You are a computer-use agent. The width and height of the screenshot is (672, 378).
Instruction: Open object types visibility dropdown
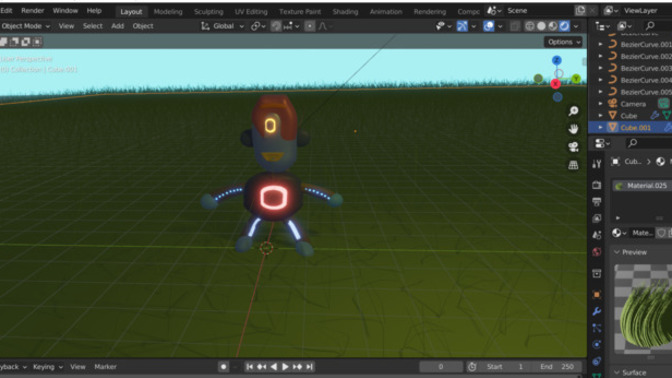click(443, 26)
